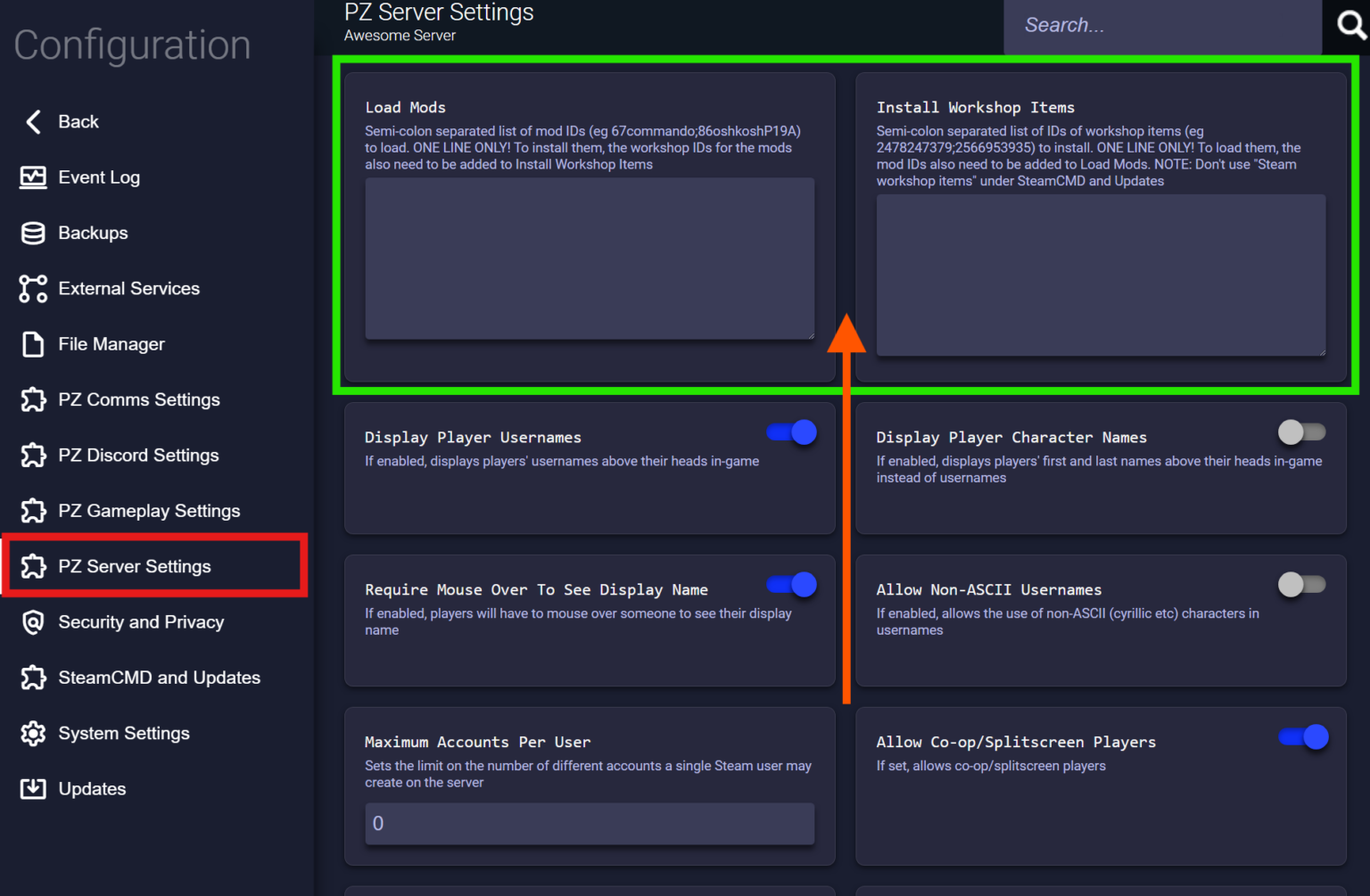1370x896 pixels.
Task: Click inside the Load Mods text area
Action: tap(589, 259)
